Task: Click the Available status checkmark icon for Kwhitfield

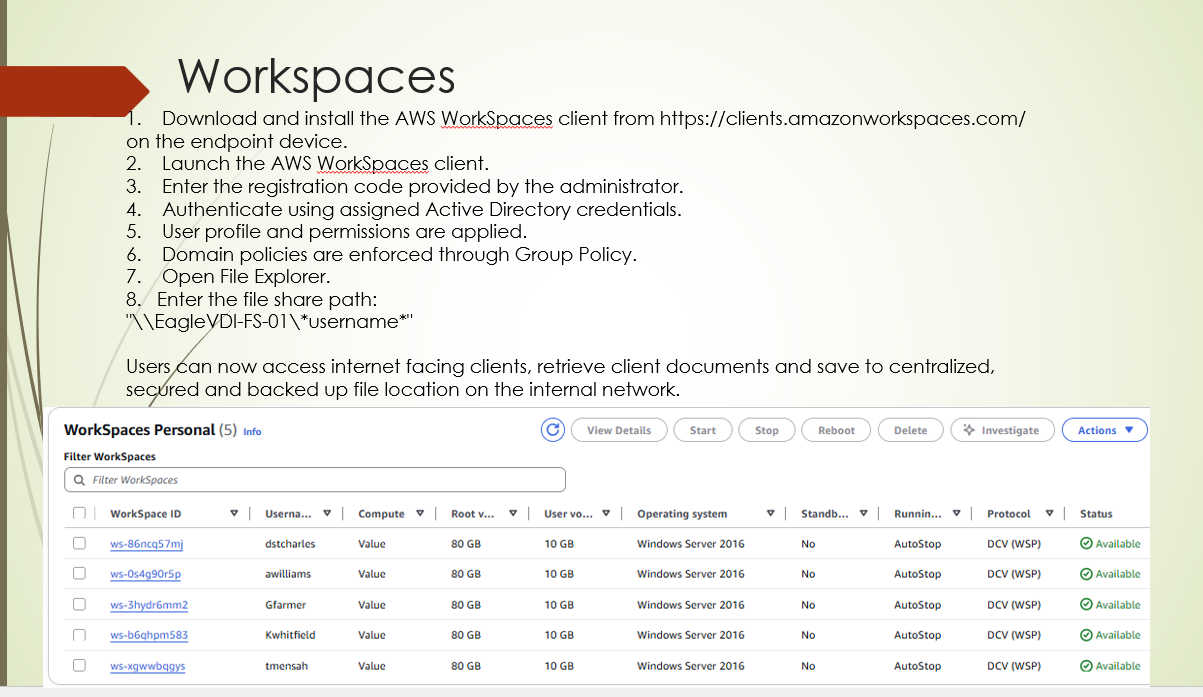Action: point(1086,635)
